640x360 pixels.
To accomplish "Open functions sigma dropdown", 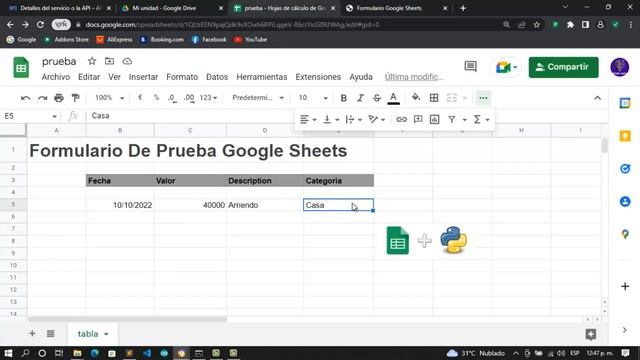I will [481, 119].
